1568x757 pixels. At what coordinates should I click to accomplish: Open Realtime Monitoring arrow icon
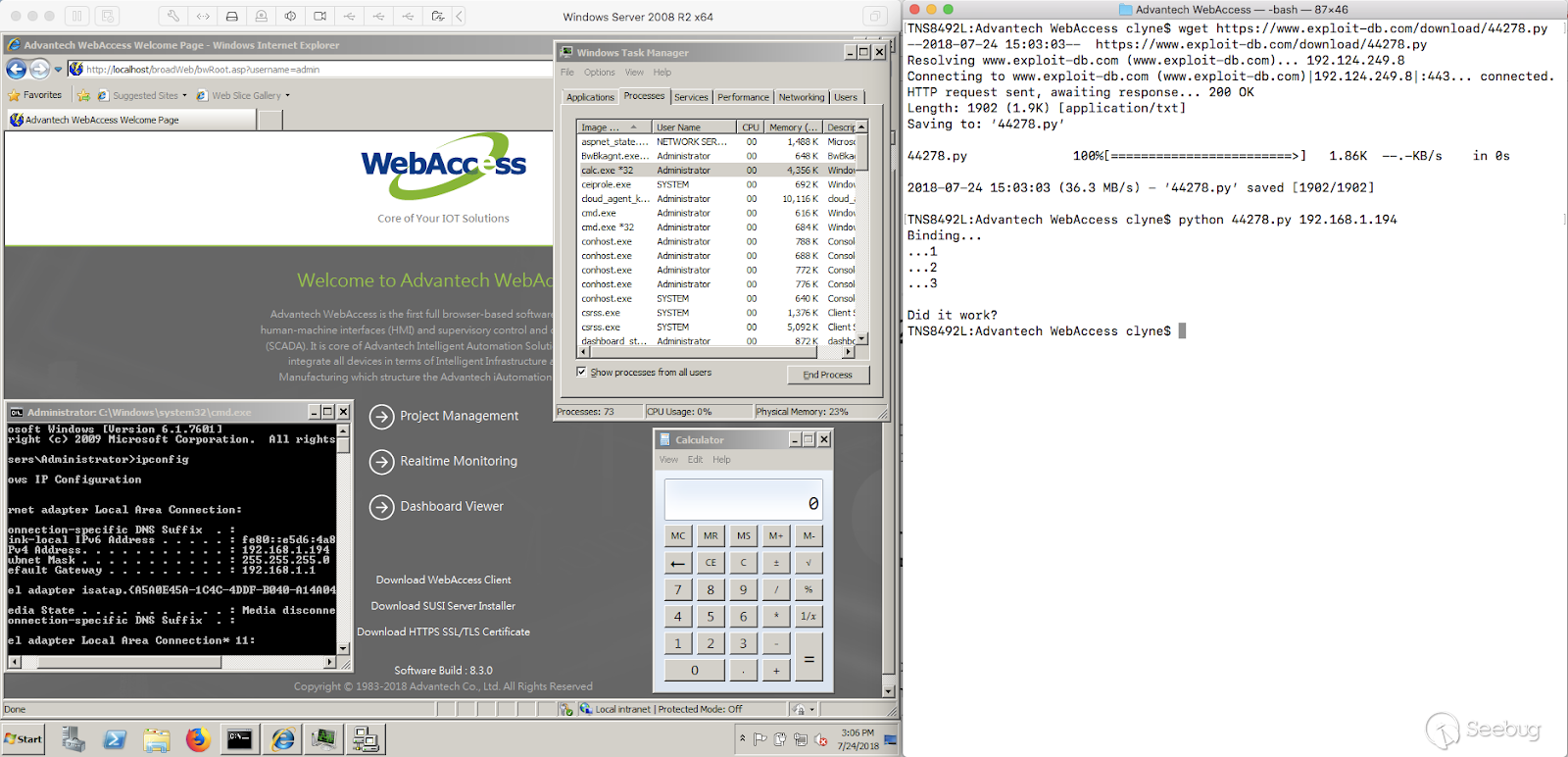(382, 462)
